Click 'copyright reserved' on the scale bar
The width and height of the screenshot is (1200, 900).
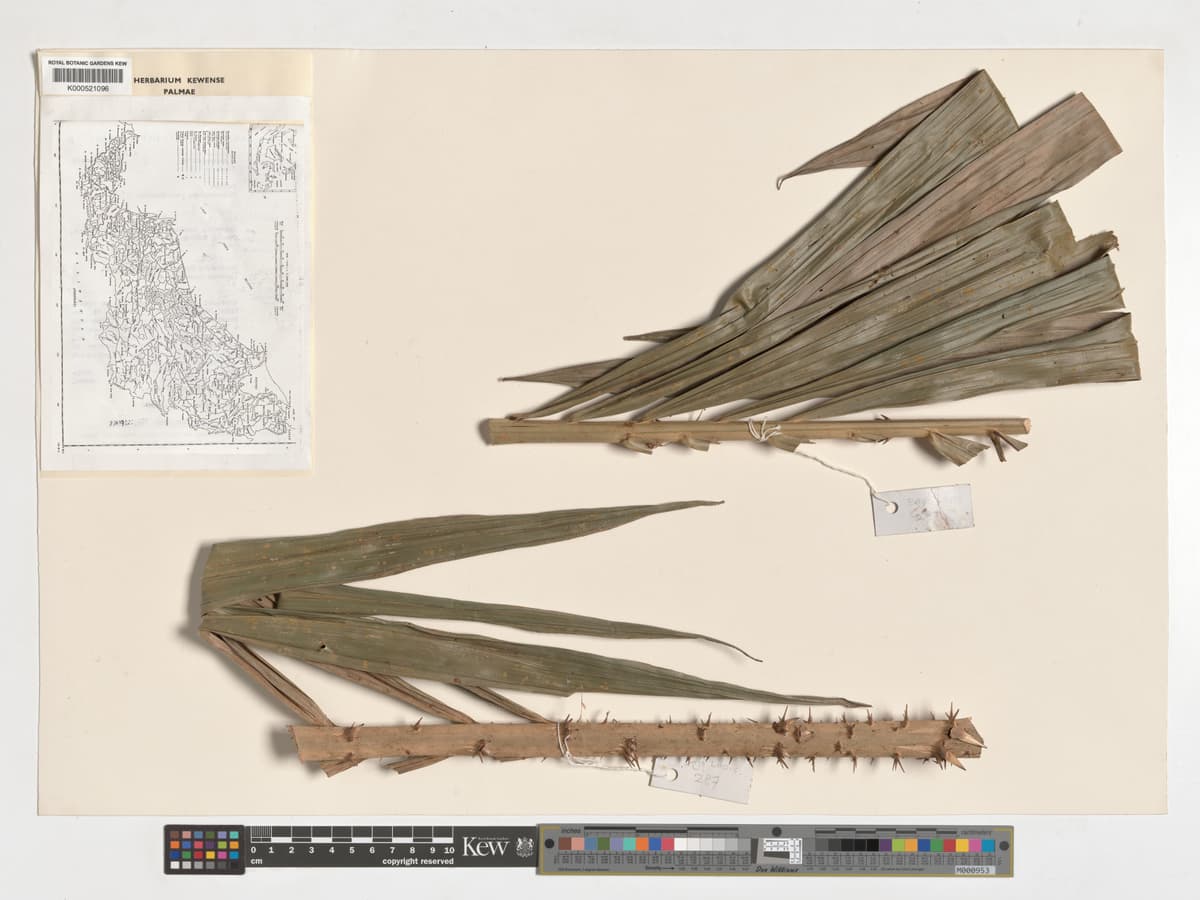[x=417, y=861]
